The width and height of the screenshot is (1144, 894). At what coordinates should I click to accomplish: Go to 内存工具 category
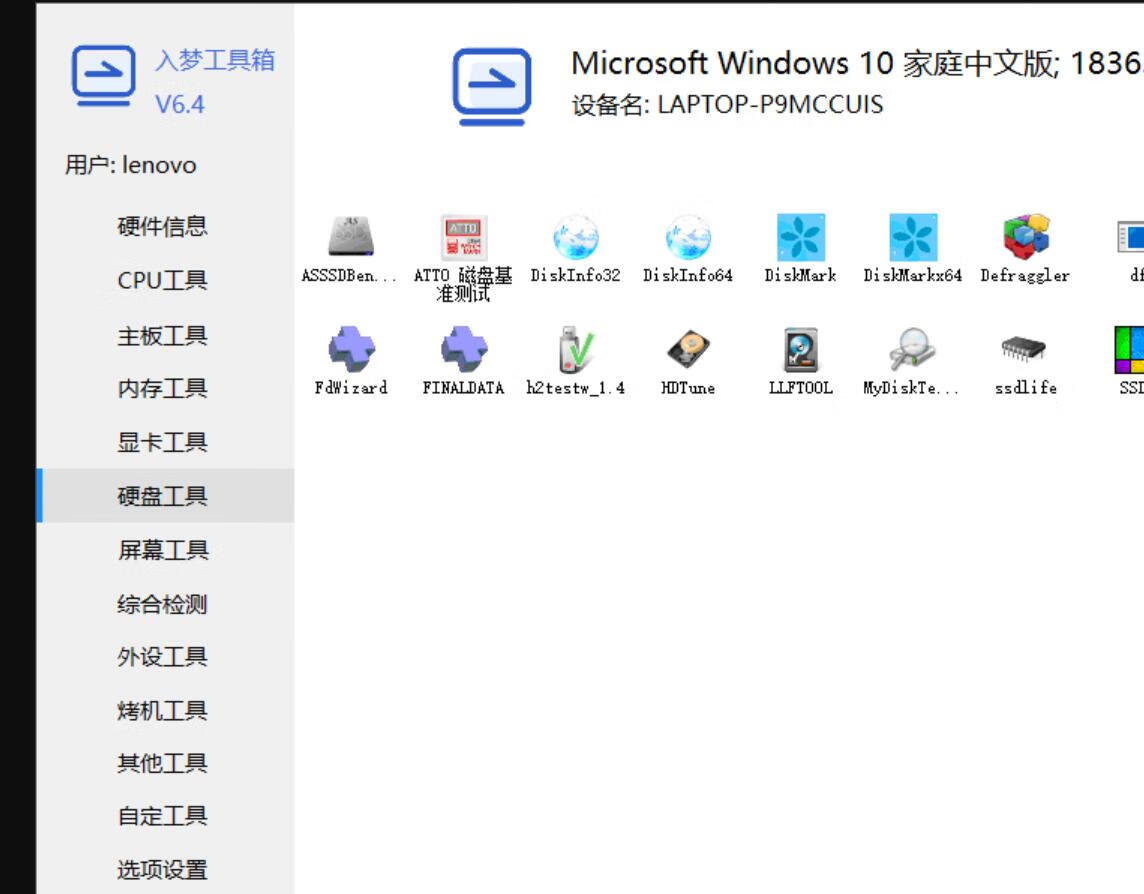[x=162, y=388]
